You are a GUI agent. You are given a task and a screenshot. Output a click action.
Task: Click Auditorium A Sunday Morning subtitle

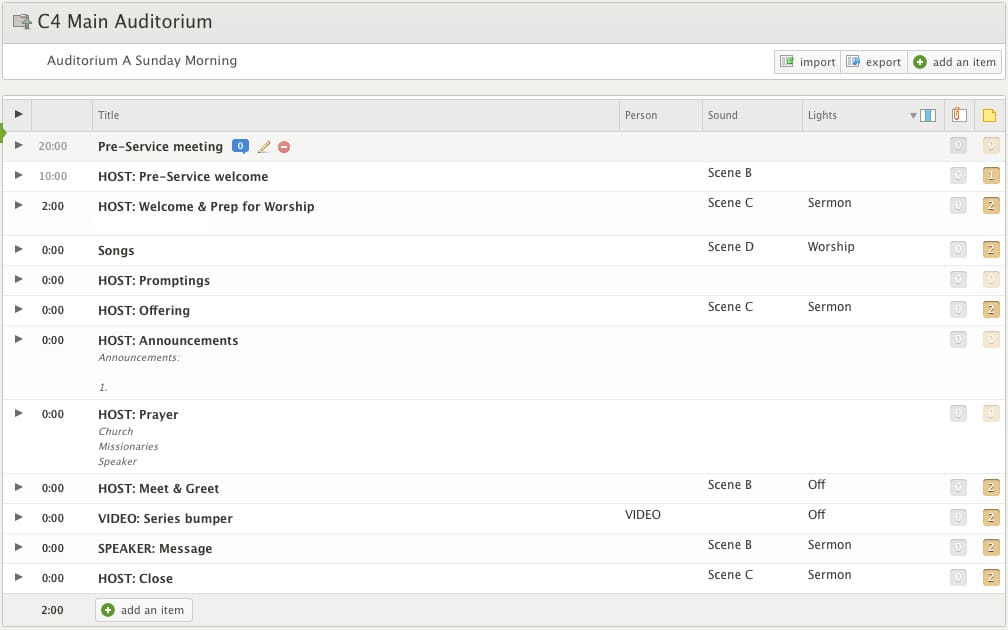click(142, 60)
